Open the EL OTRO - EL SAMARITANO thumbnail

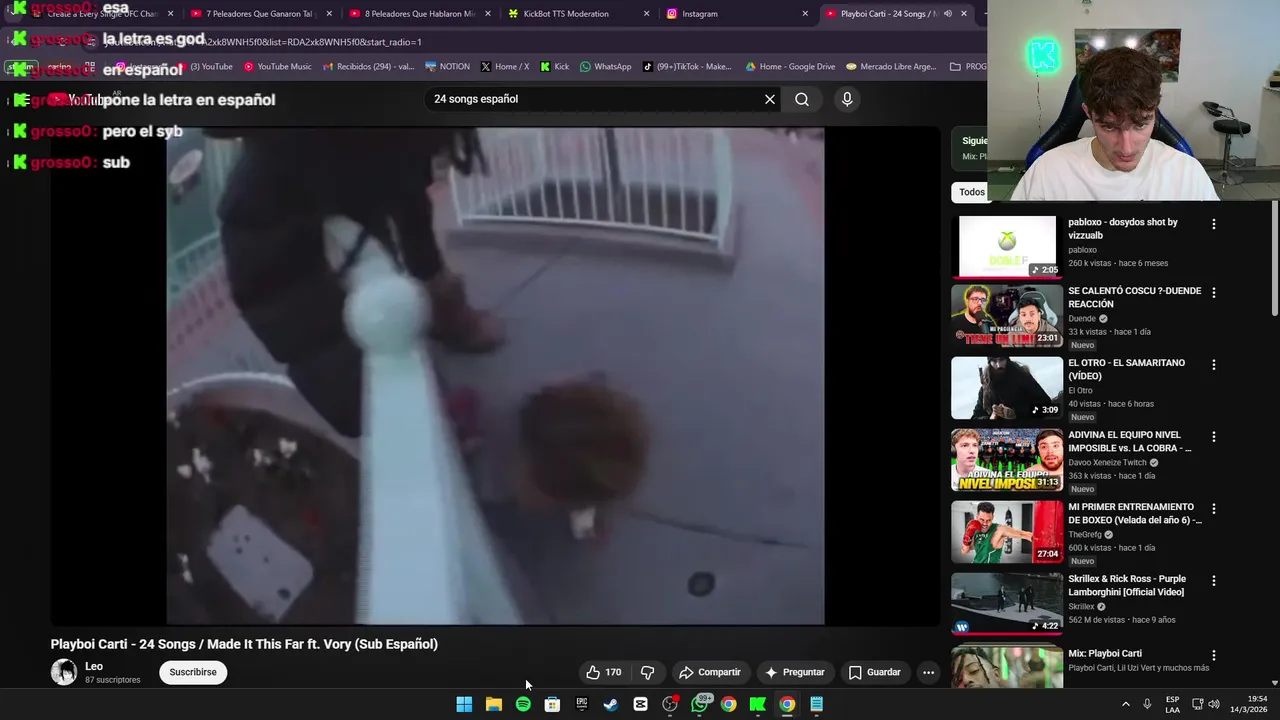coord(1007,388)
